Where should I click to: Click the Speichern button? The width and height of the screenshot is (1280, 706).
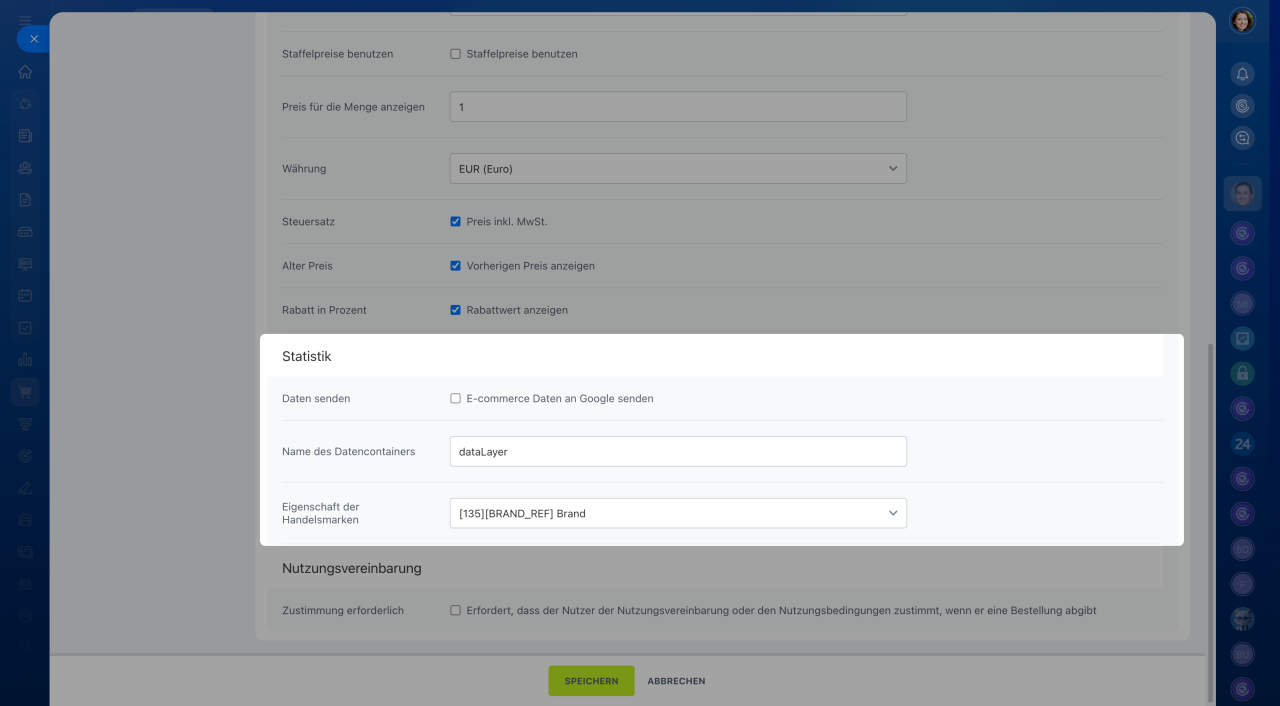click(x=591, y=681)
